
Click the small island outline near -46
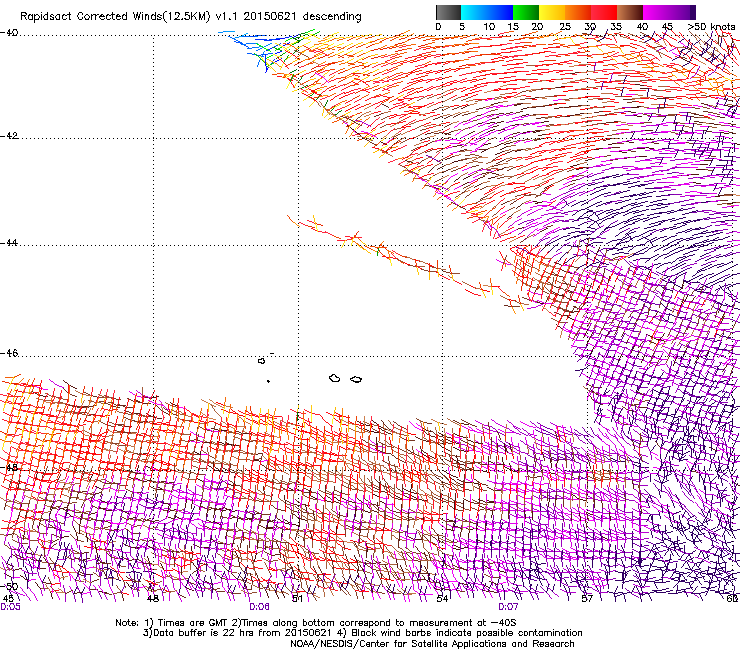261,361
